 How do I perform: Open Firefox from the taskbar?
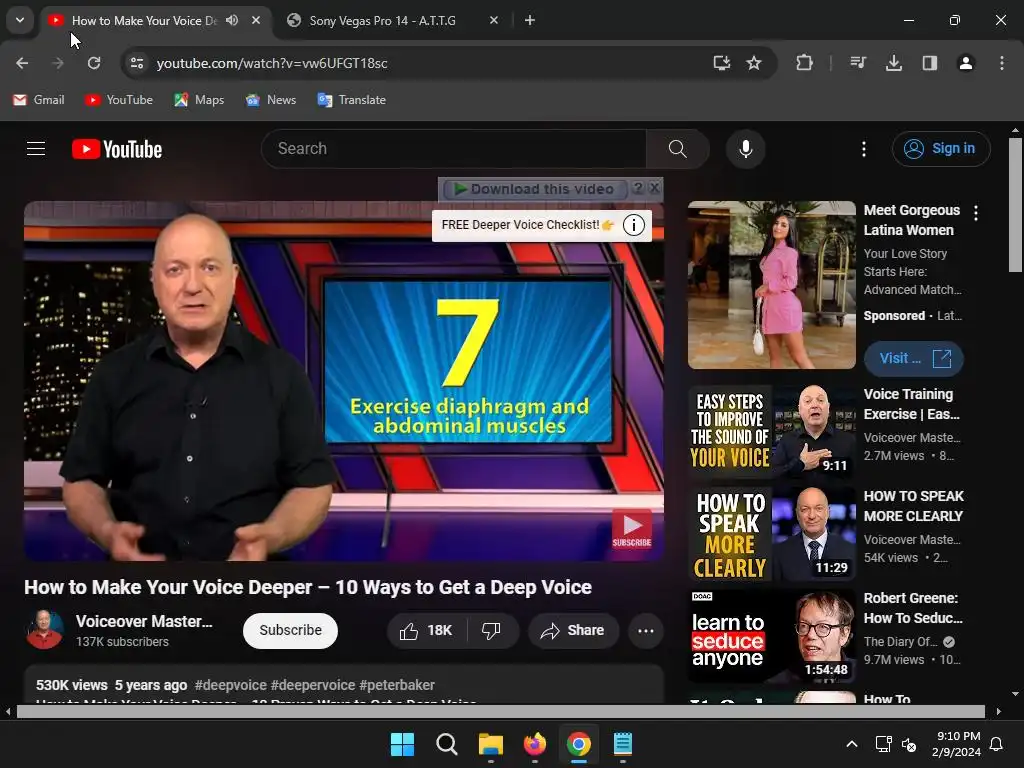pos(535,744)
